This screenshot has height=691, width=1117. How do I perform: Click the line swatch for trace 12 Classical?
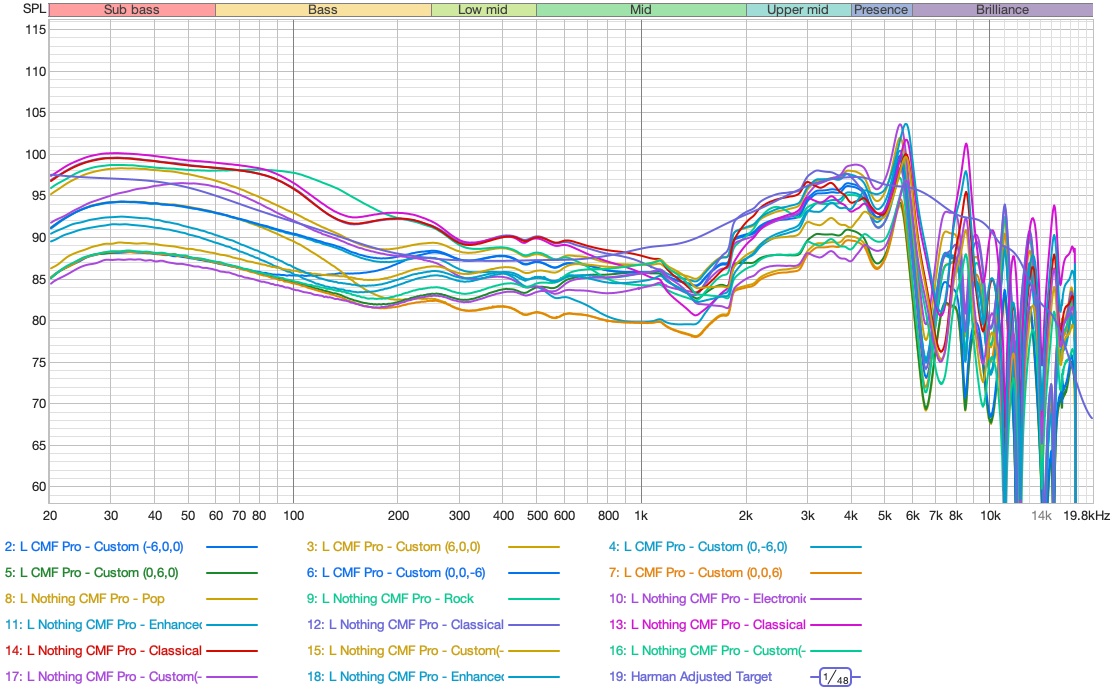click(x=534, y=625)
